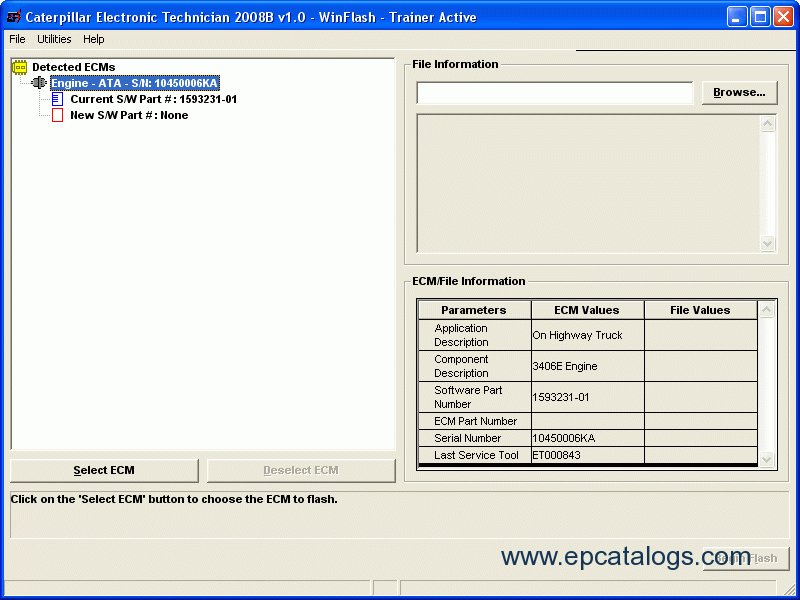Select Current S/W Part # 1593231-01 entry
800x600 pixels.
coord(153,99)
